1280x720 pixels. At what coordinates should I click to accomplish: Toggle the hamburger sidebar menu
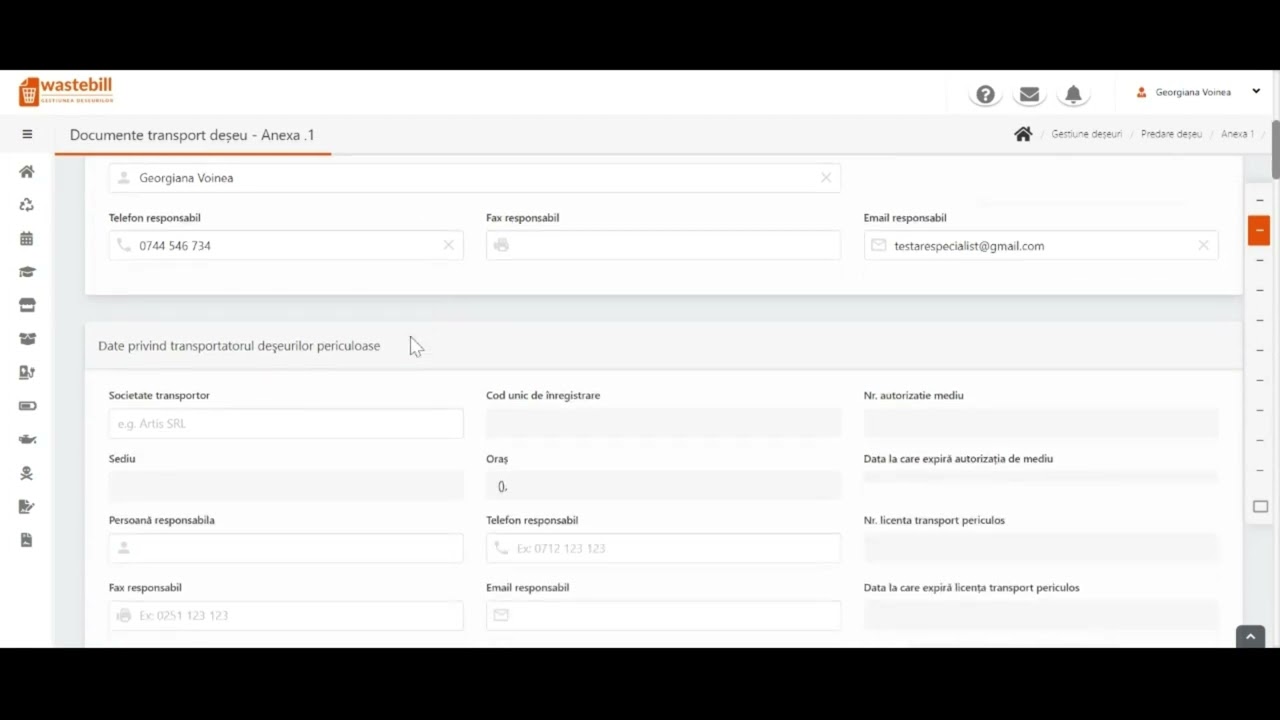(27, 134)
